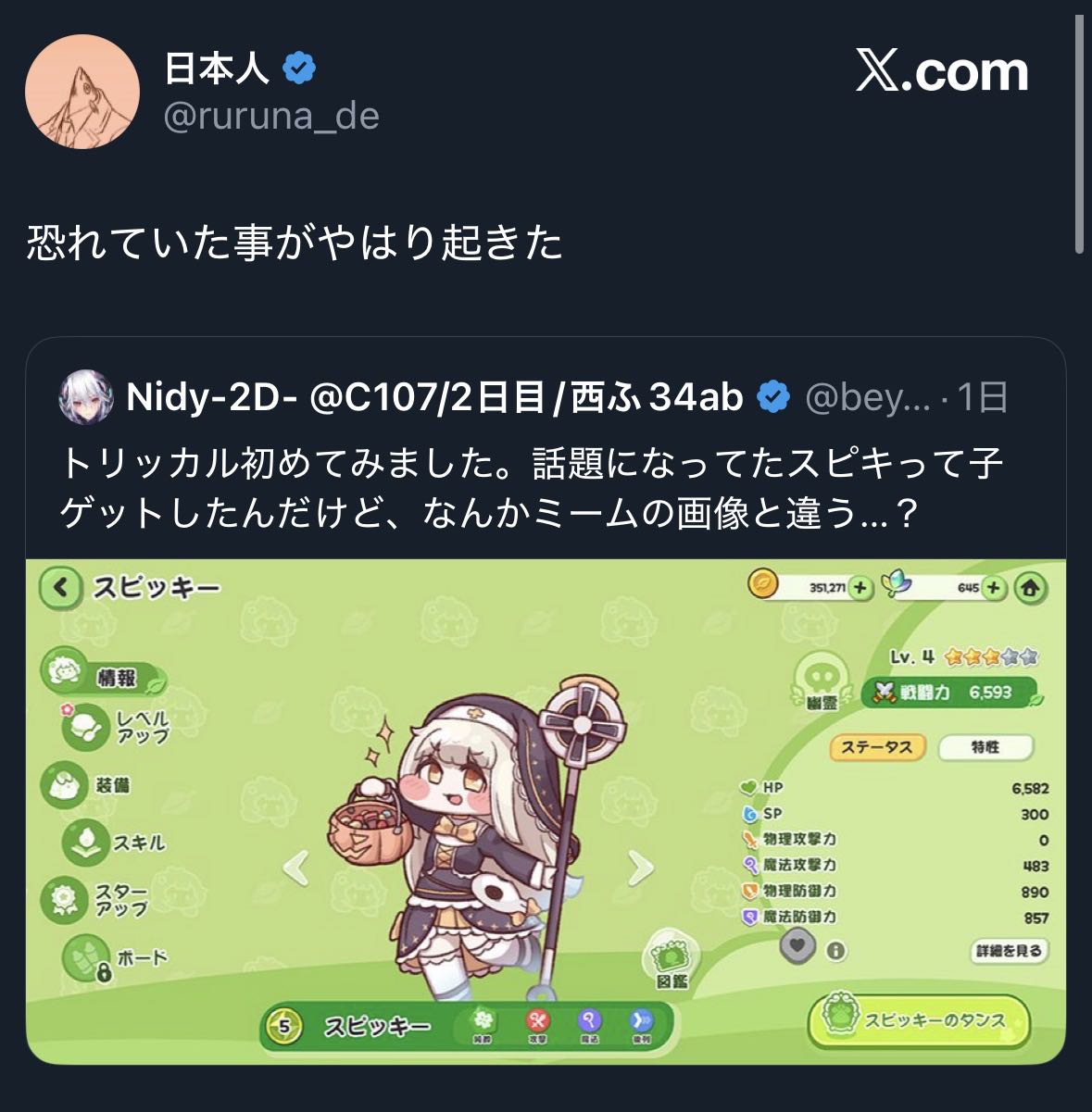Open the @ruruna_de handle link
1092x1112 pixels.
(271, 116)
